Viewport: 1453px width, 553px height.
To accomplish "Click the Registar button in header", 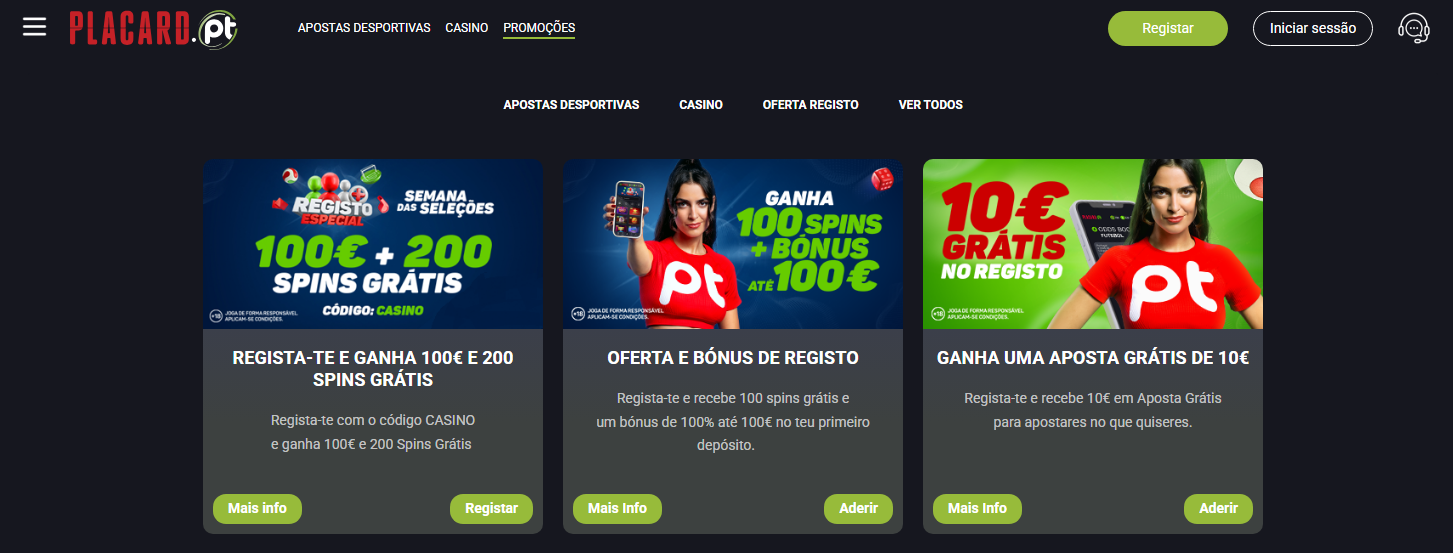I will coord(1167,28).
